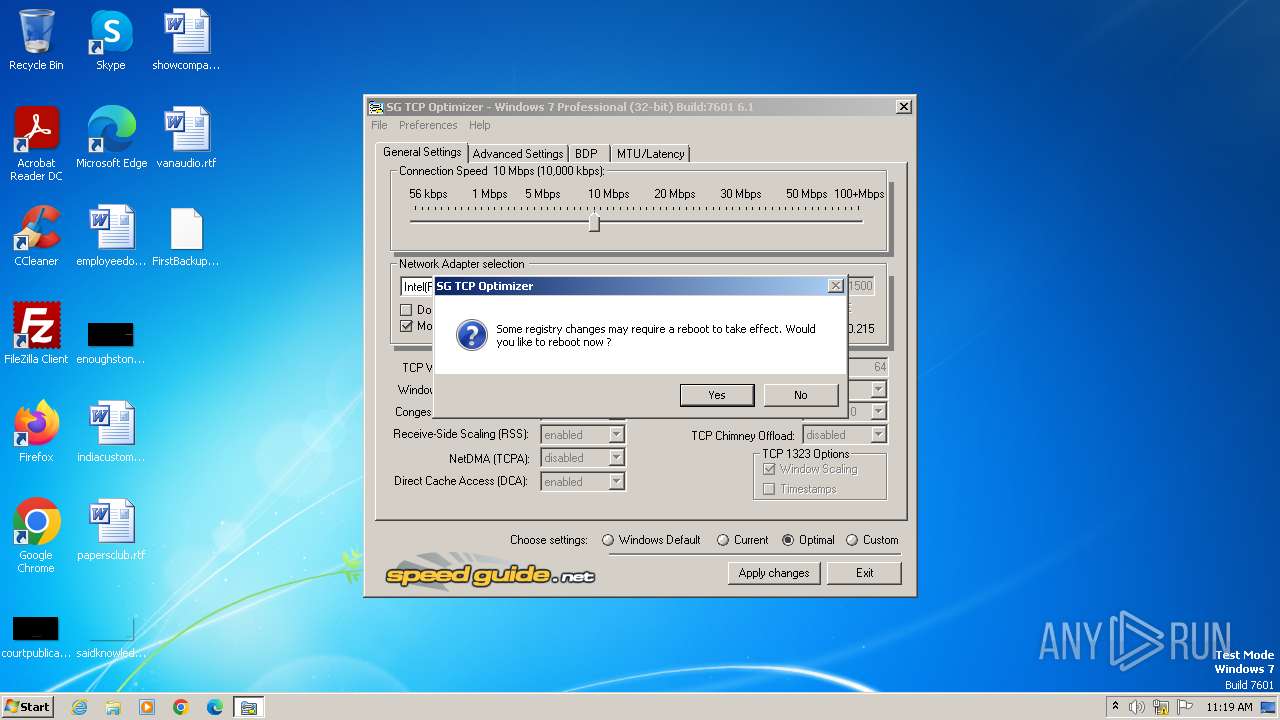The image size is (1280, 720).
Task: Open the Recycle Bin desktop icon
Action: tap(36, 40)
